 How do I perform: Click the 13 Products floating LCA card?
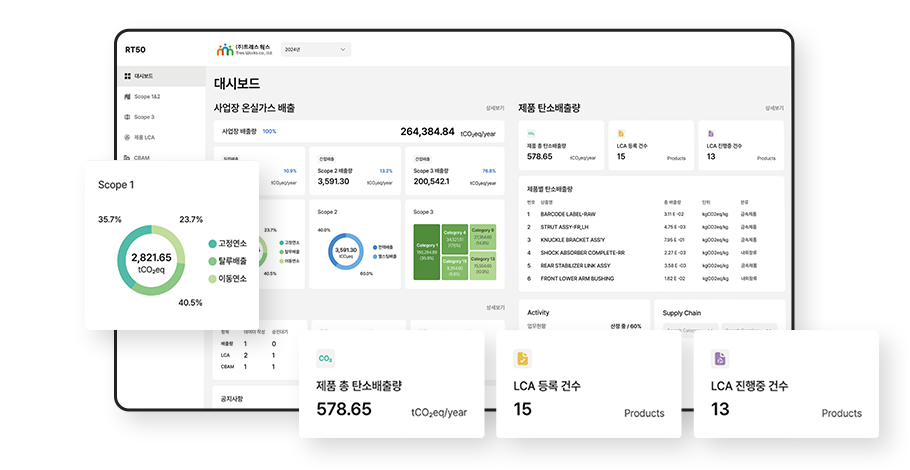(x=786, y=384)
